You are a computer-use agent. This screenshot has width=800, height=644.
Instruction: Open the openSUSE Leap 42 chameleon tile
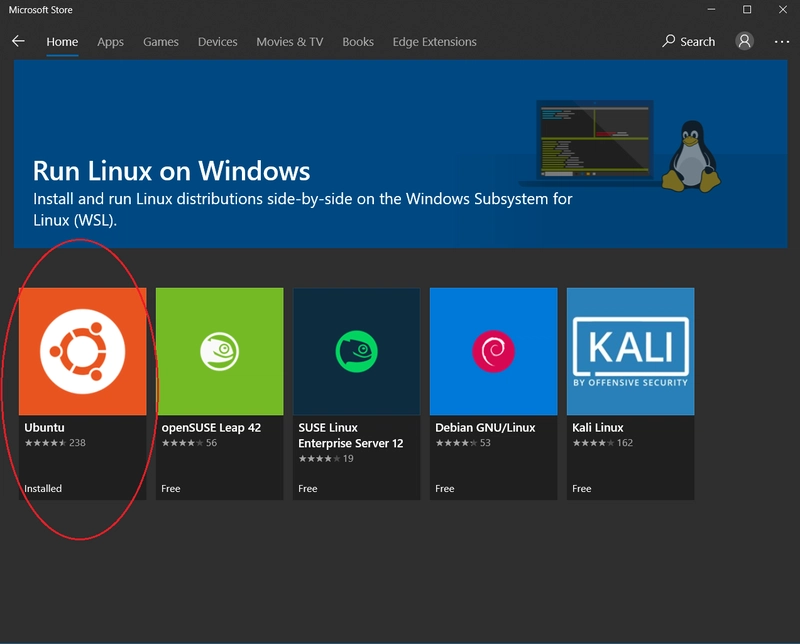click(219, 351)
